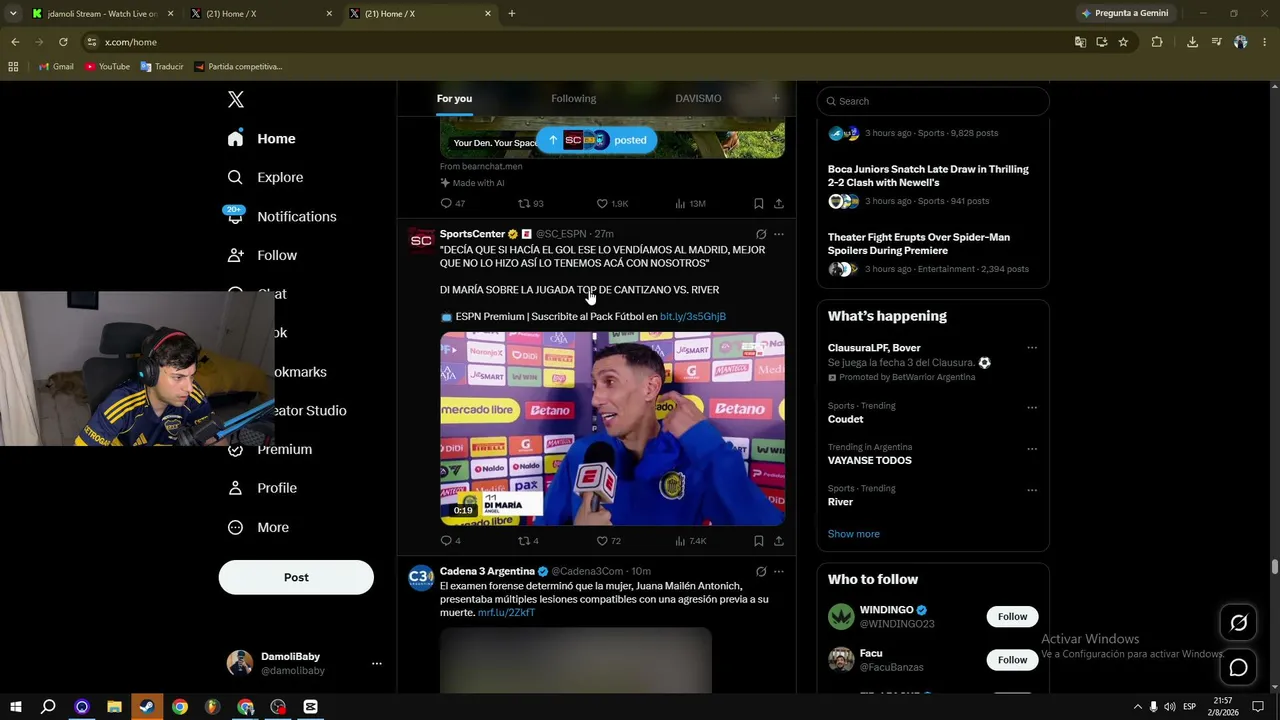Open the bit.ly/3s5GhjB link
The height and width of the screenshot is (720, 1280).
(x=693, y=316)
